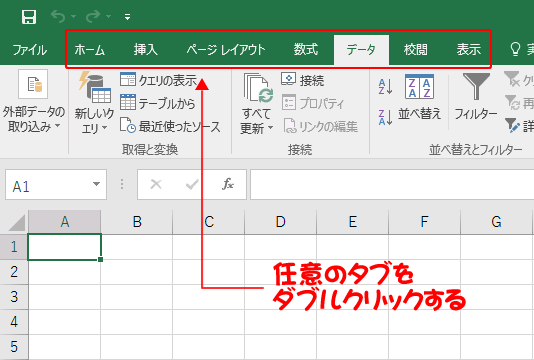Open the 並べ替え sort dialog icon
Viewport: 534px width, 360px height.
419,87
